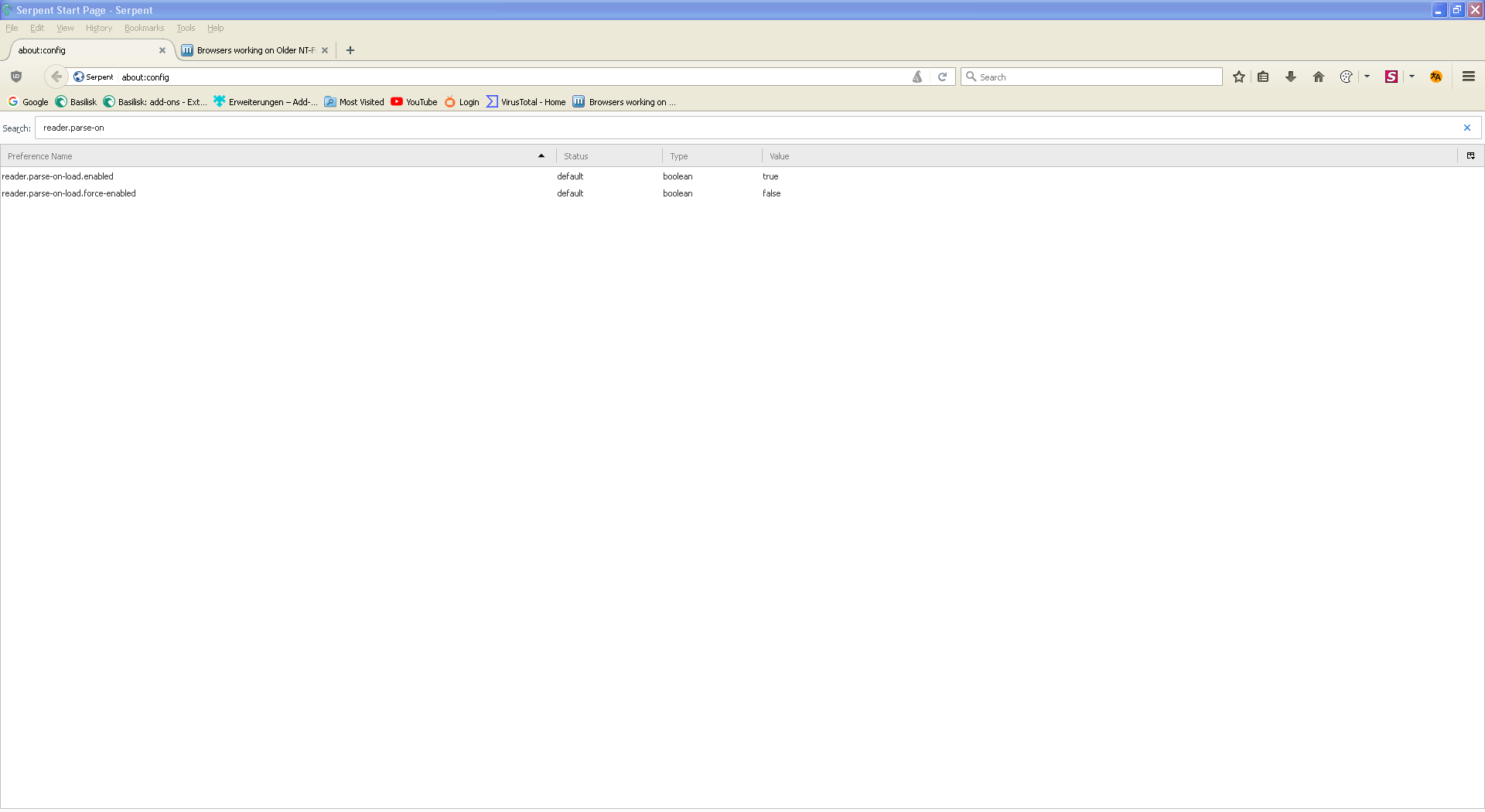This screenshot has height=812, width=1485.
Task: Sort by Type column header
Action: 712,156
